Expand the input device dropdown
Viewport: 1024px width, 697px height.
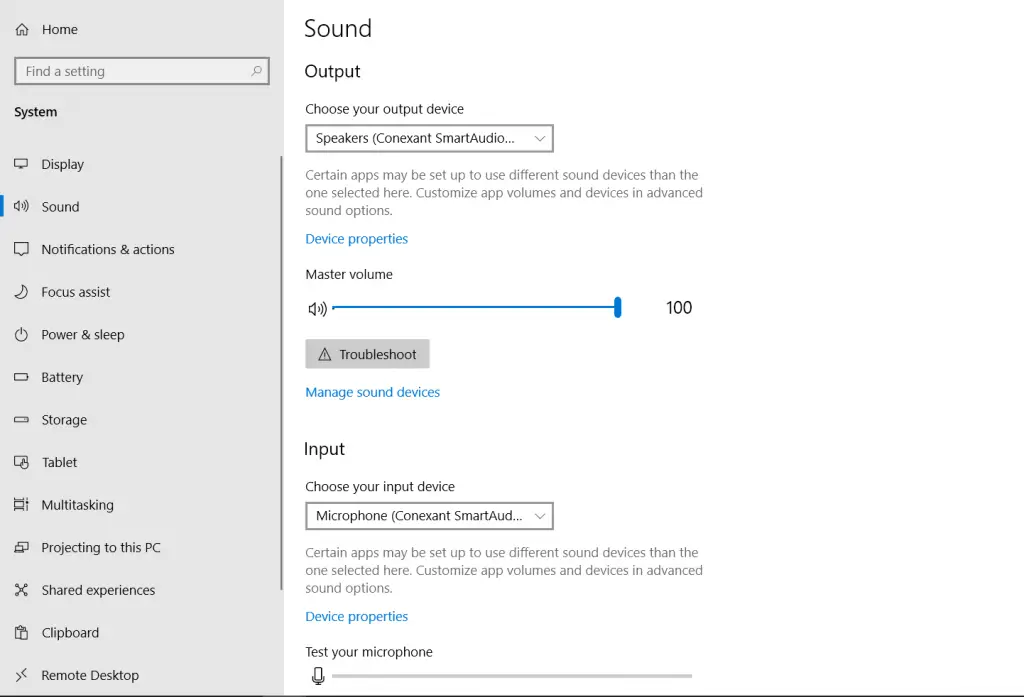[429, 516]
